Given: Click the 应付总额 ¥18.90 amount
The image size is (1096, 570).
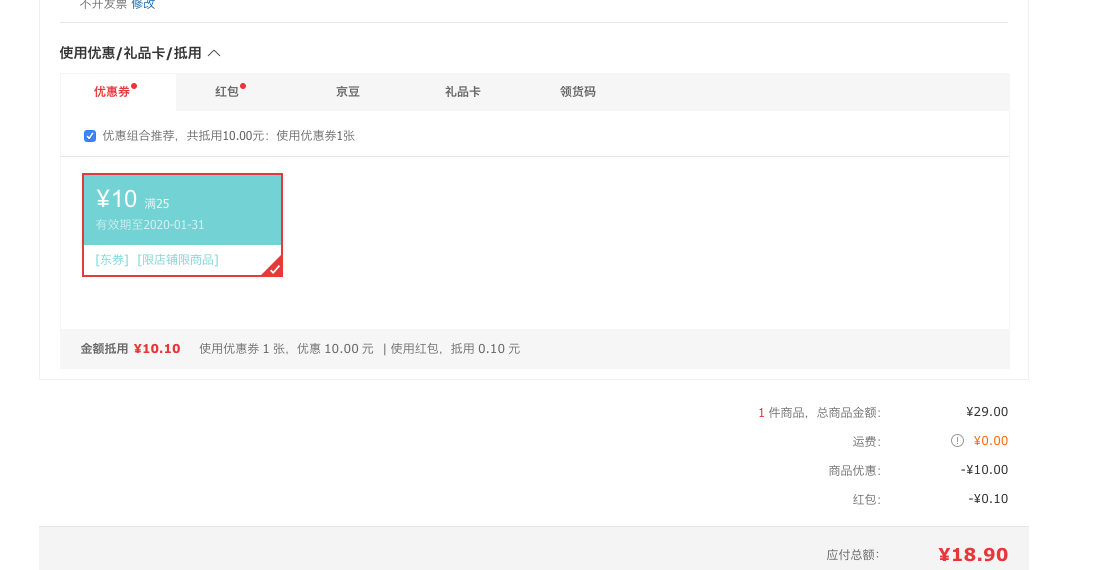Looking at the screenshot, I should point(973,555).
